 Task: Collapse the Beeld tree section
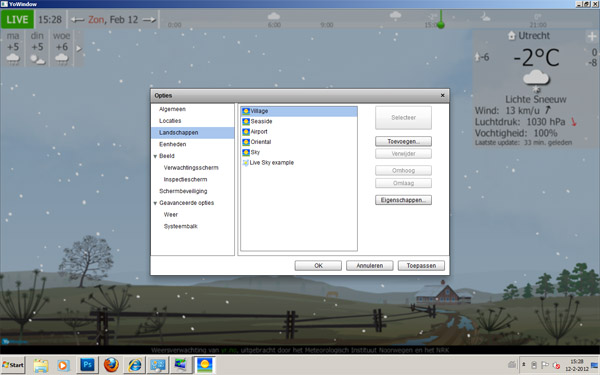click(x=155, y=156)
